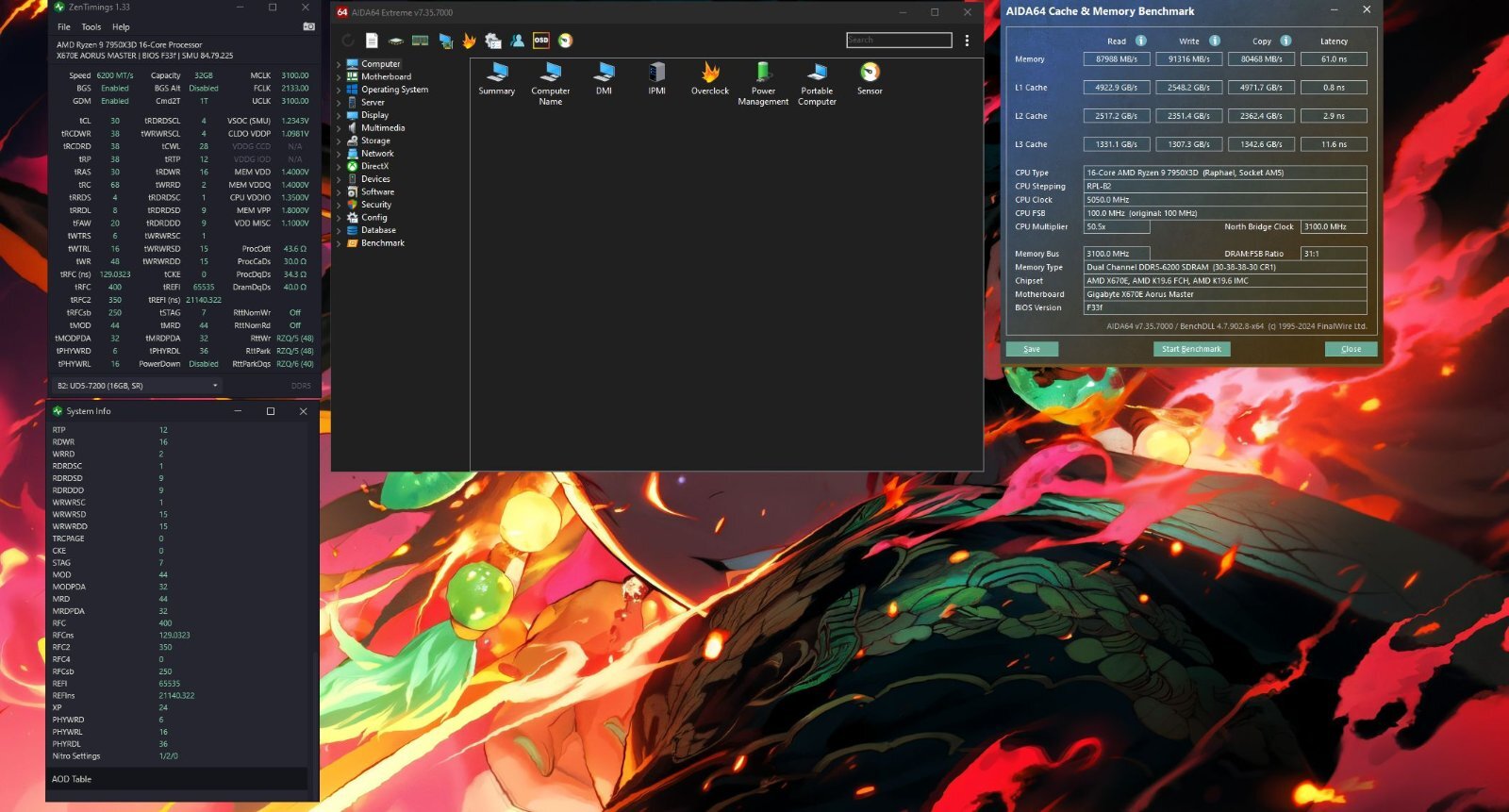Image resolution: width=1509 pixels, height=812 pixels.
Task: Click the L3 Cache Read 1331.1 GB/s value
Action: [x=1117, y=144]
